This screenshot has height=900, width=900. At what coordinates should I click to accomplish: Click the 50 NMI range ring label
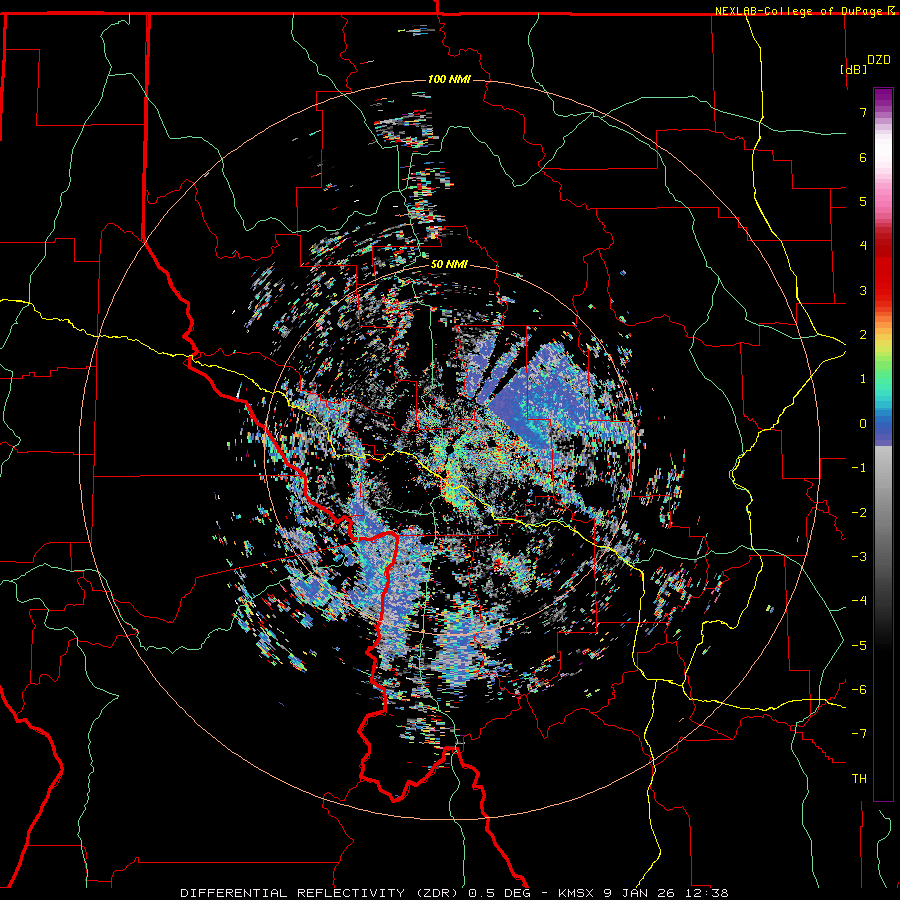pos(449,265)
